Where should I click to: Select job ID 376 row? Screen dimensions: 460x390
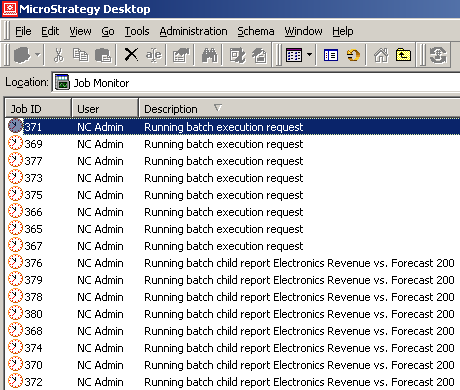tap(233, 263)
